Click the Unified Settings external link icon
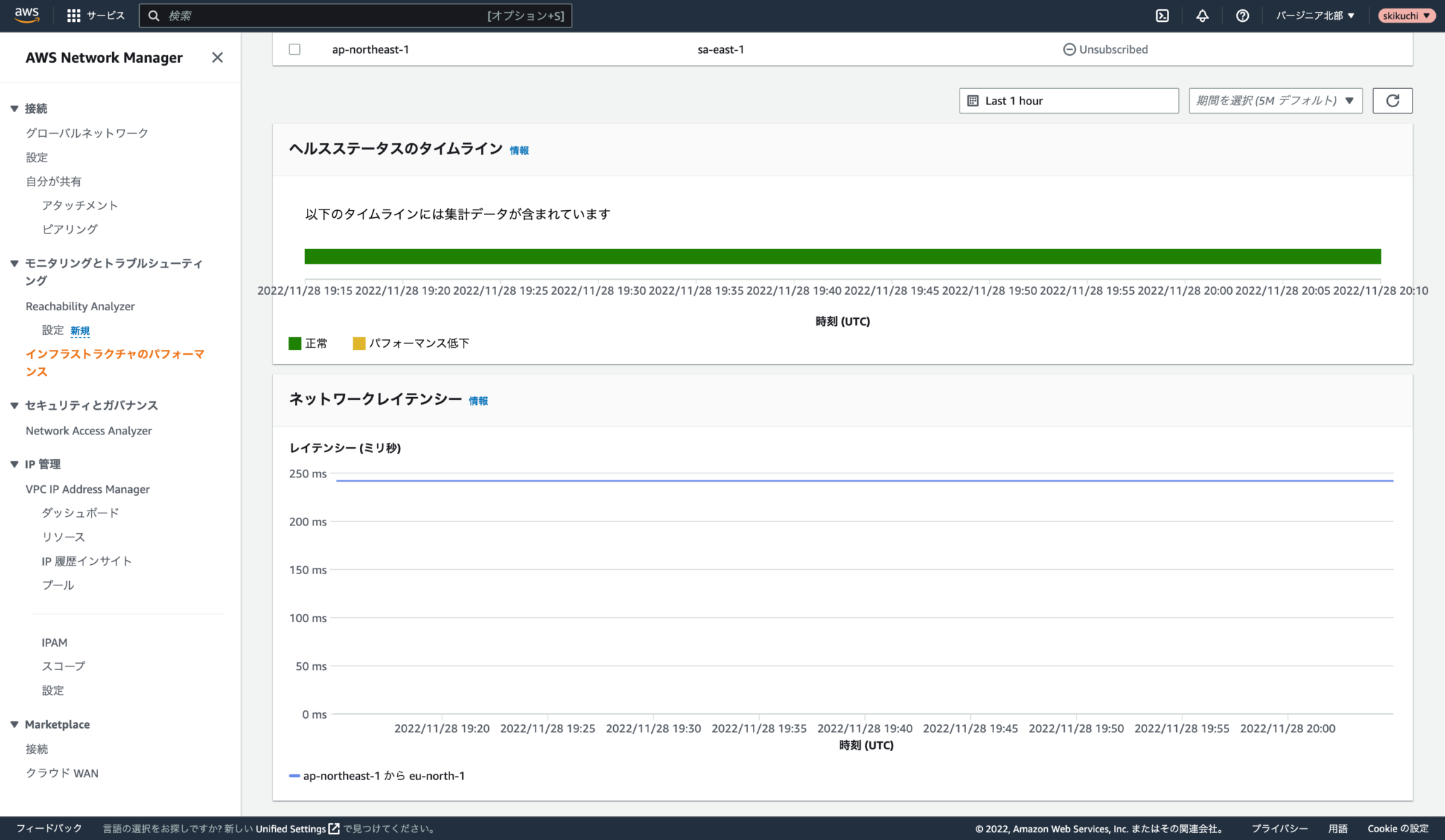This screenshot has height=840, width=1445. point(334,828)
